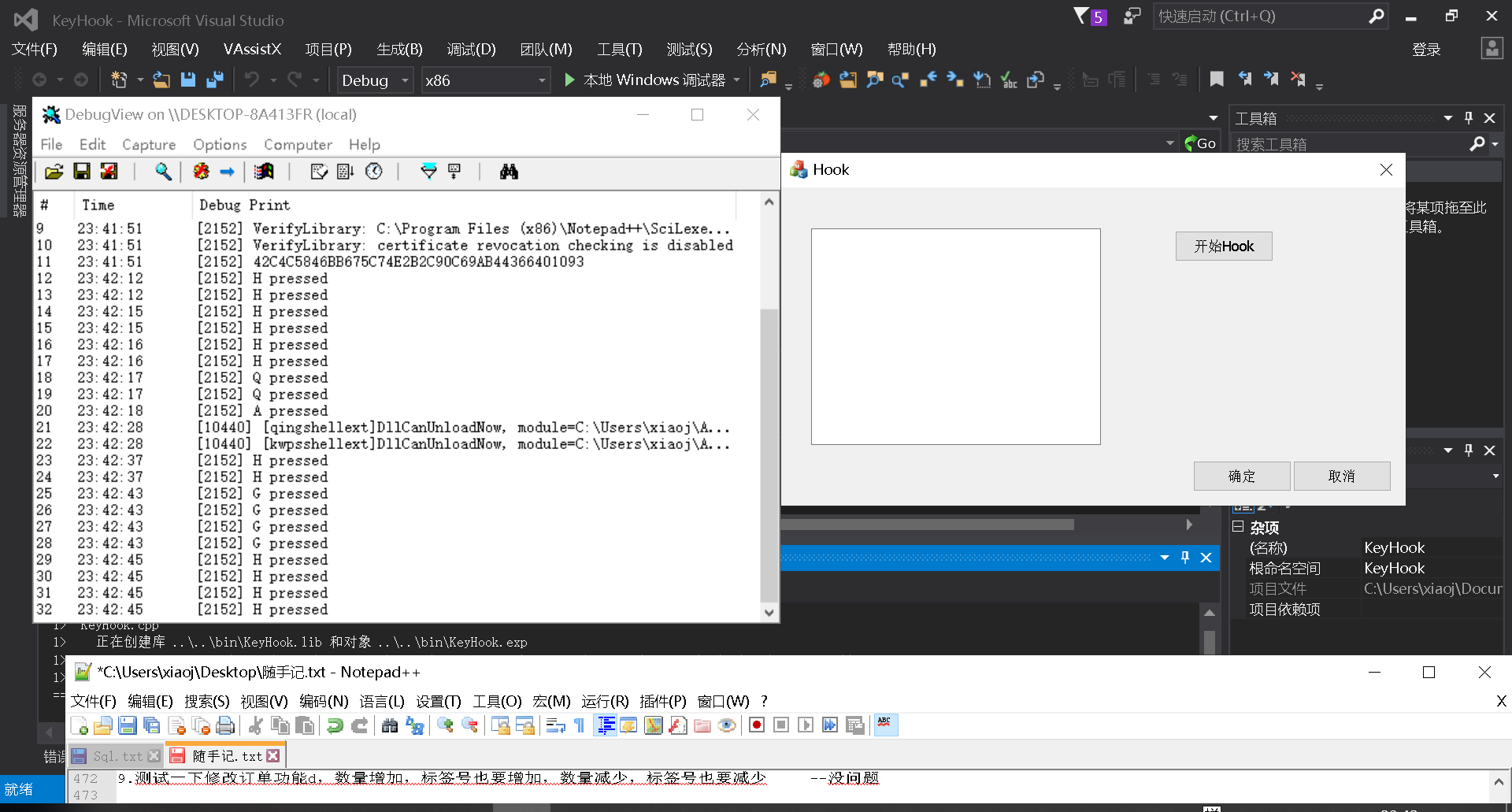Toggle pass-through blue arrow in DebugView
1512x812 pixels.
coord(227,172)
